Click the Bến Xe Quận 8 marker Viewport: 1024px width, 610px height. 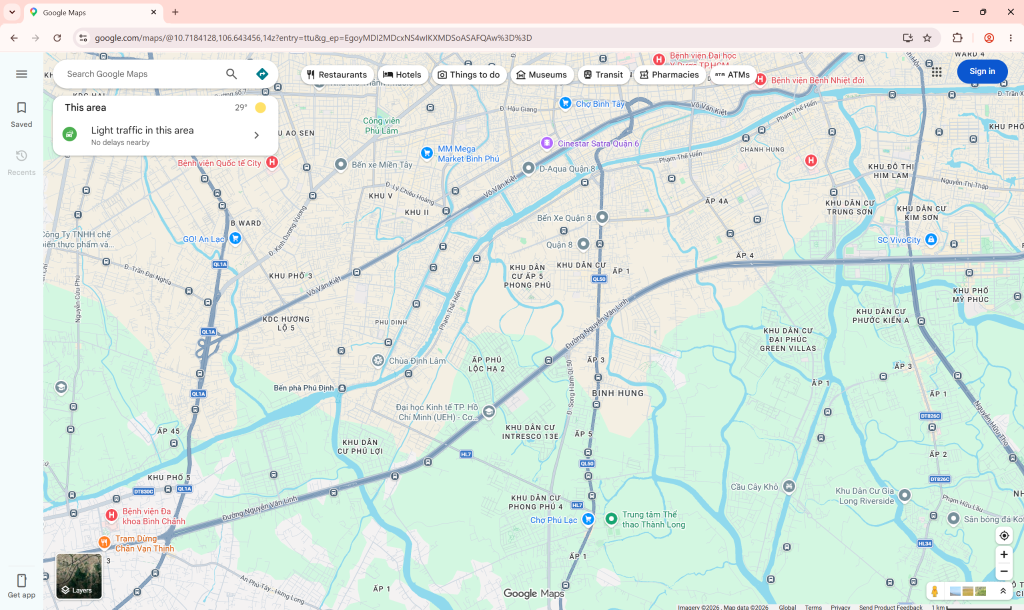[602, 217]
